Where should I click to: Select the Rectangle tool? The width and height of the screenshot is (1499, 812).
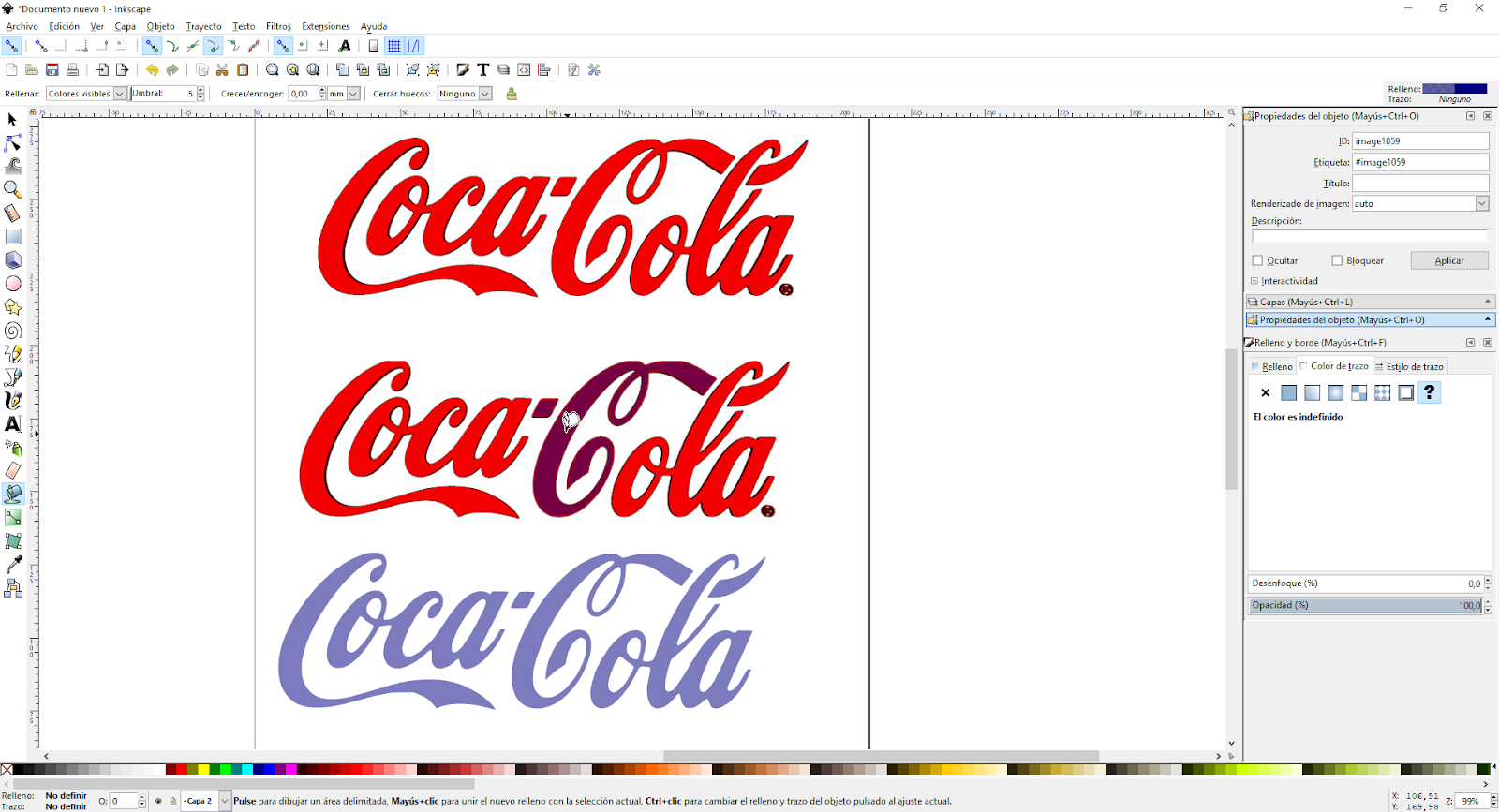click(13, 237)
